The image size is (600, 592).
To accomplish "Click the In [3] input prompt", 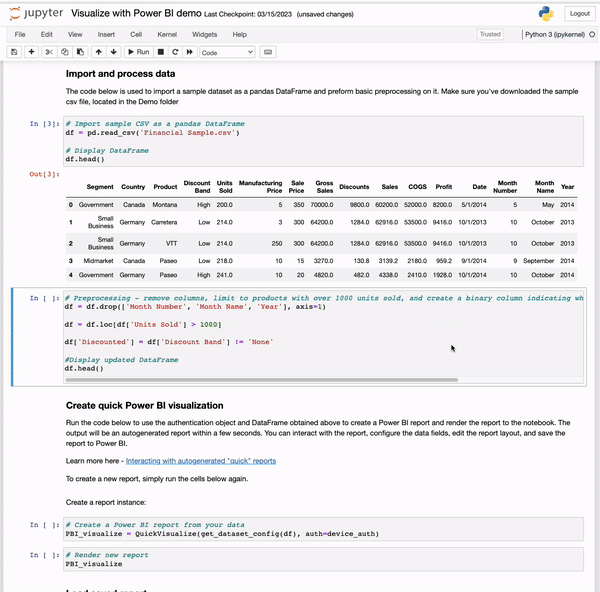I will click(44, 124).
